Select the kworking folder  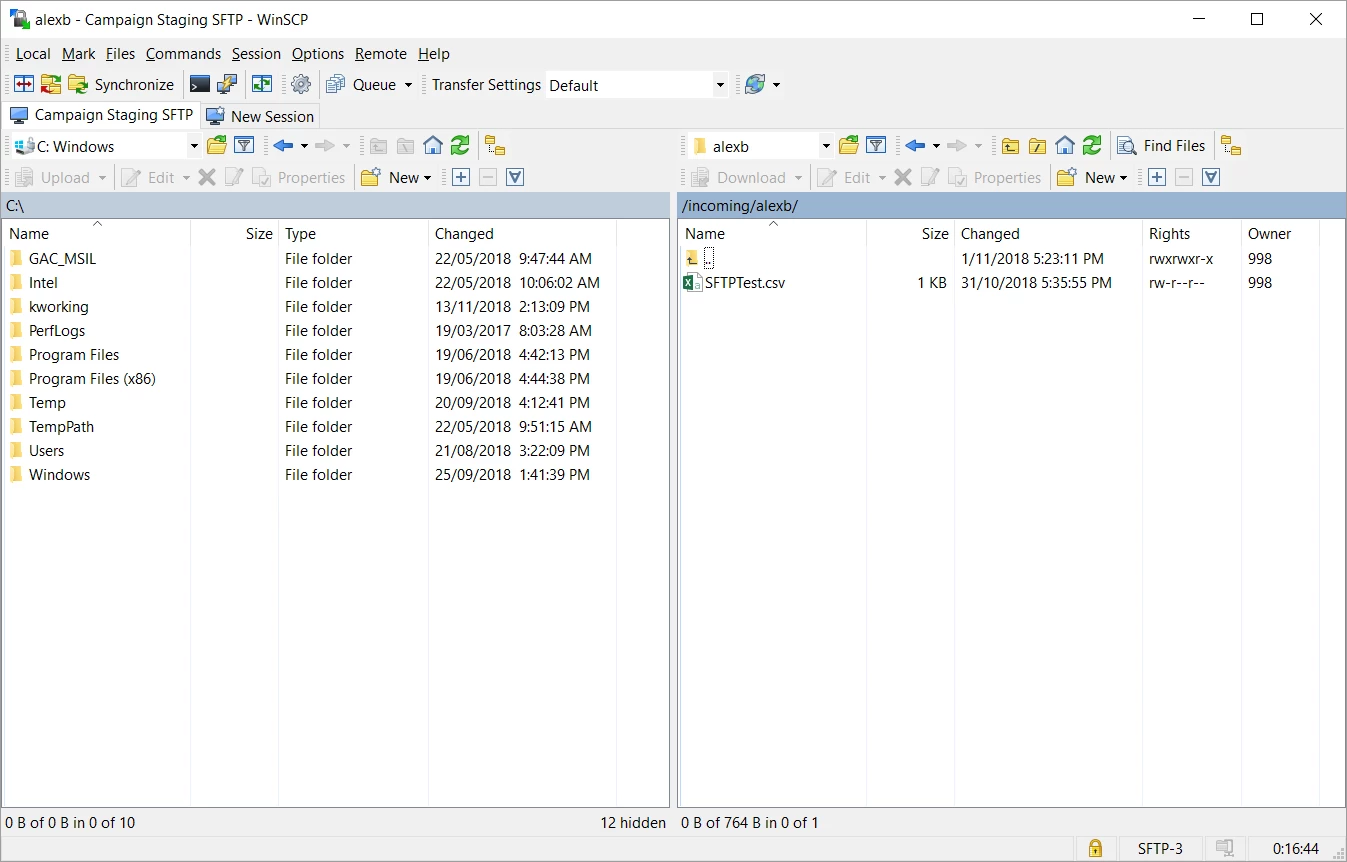coord(58,306)
